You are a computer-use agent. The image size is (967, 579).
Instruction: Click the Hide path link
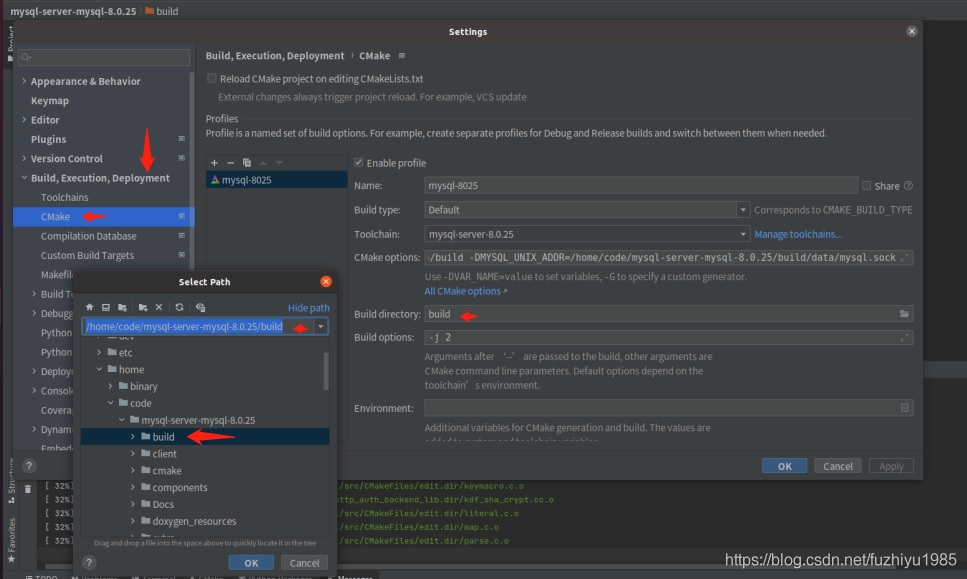click(x=309, y=307)
